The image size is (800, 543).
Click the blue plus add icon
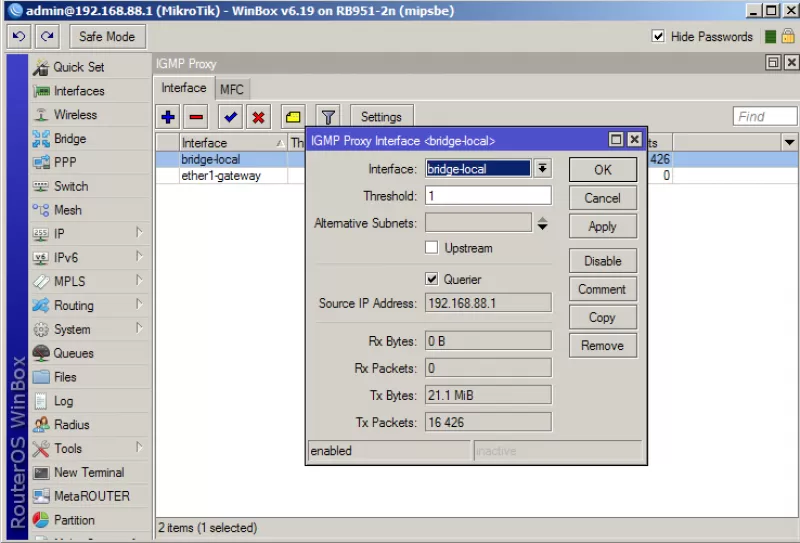pyautogui.click(x=168, y=117)
